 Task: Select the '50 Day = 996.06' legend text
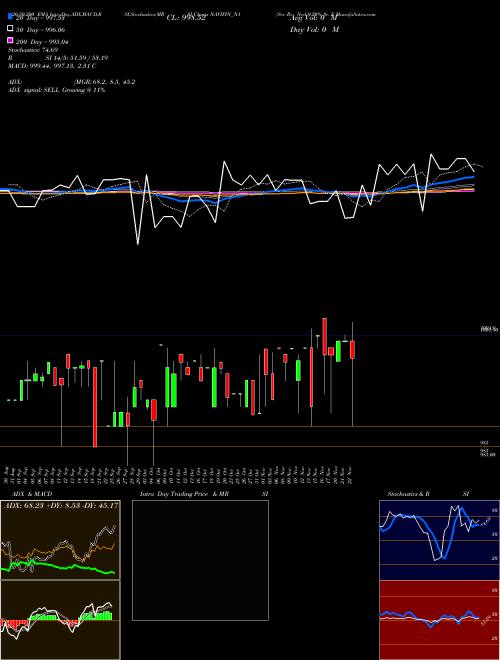pos(41,30)
